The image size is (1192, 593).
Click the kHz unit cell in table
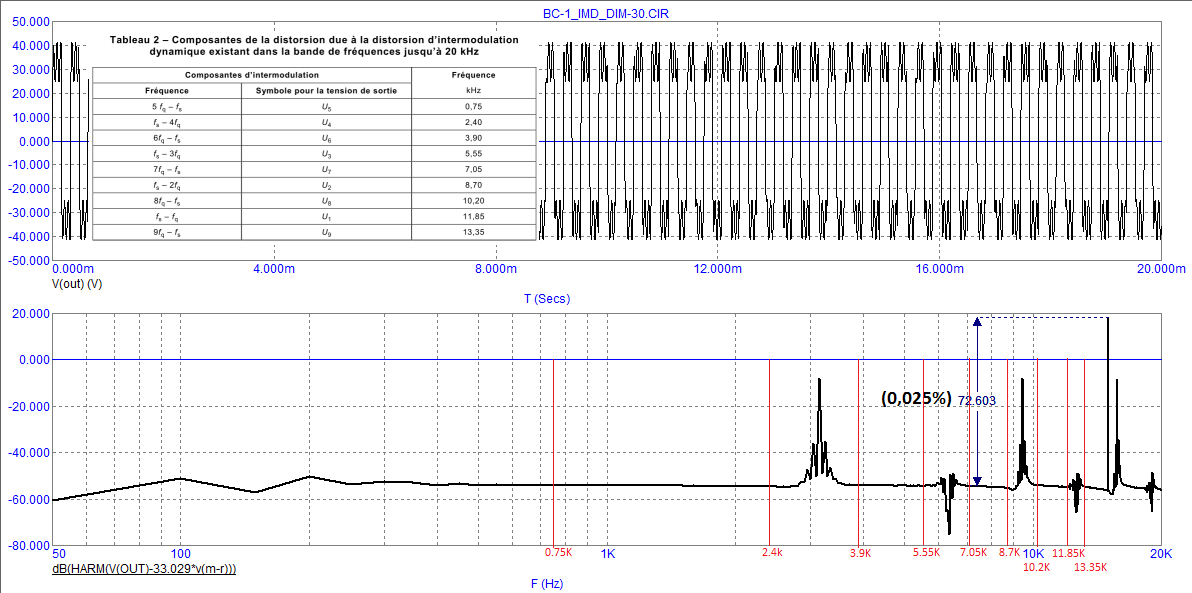click(x=473, y=90)
